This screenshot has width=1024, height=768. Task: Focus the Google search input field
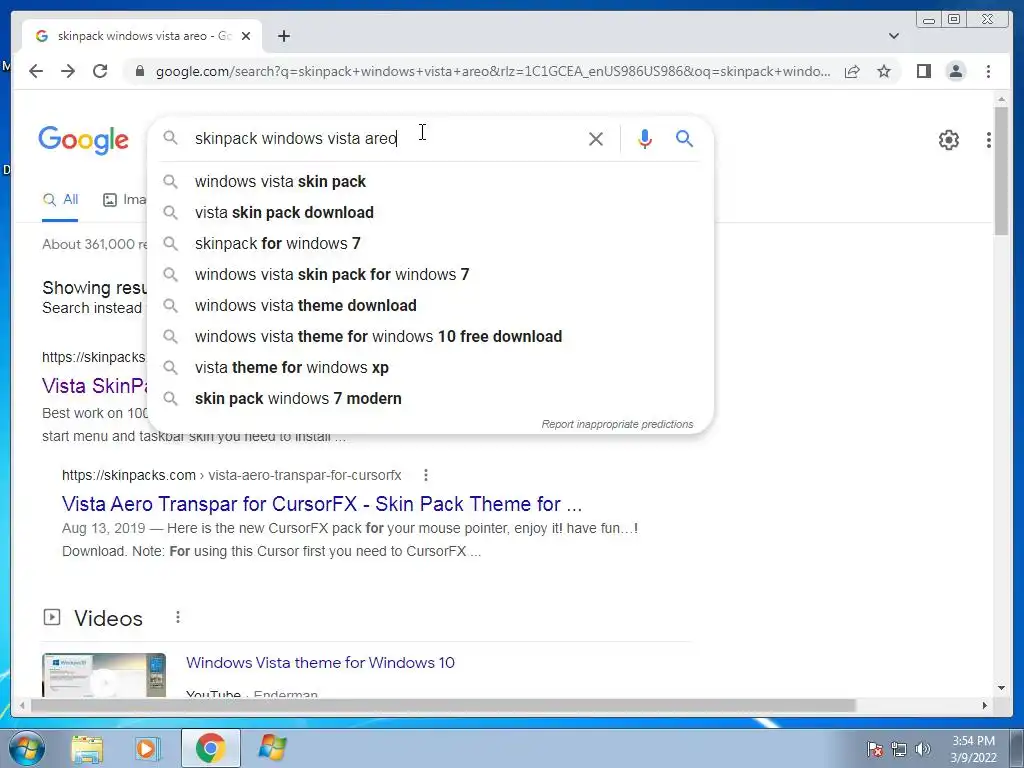point(385,138)
